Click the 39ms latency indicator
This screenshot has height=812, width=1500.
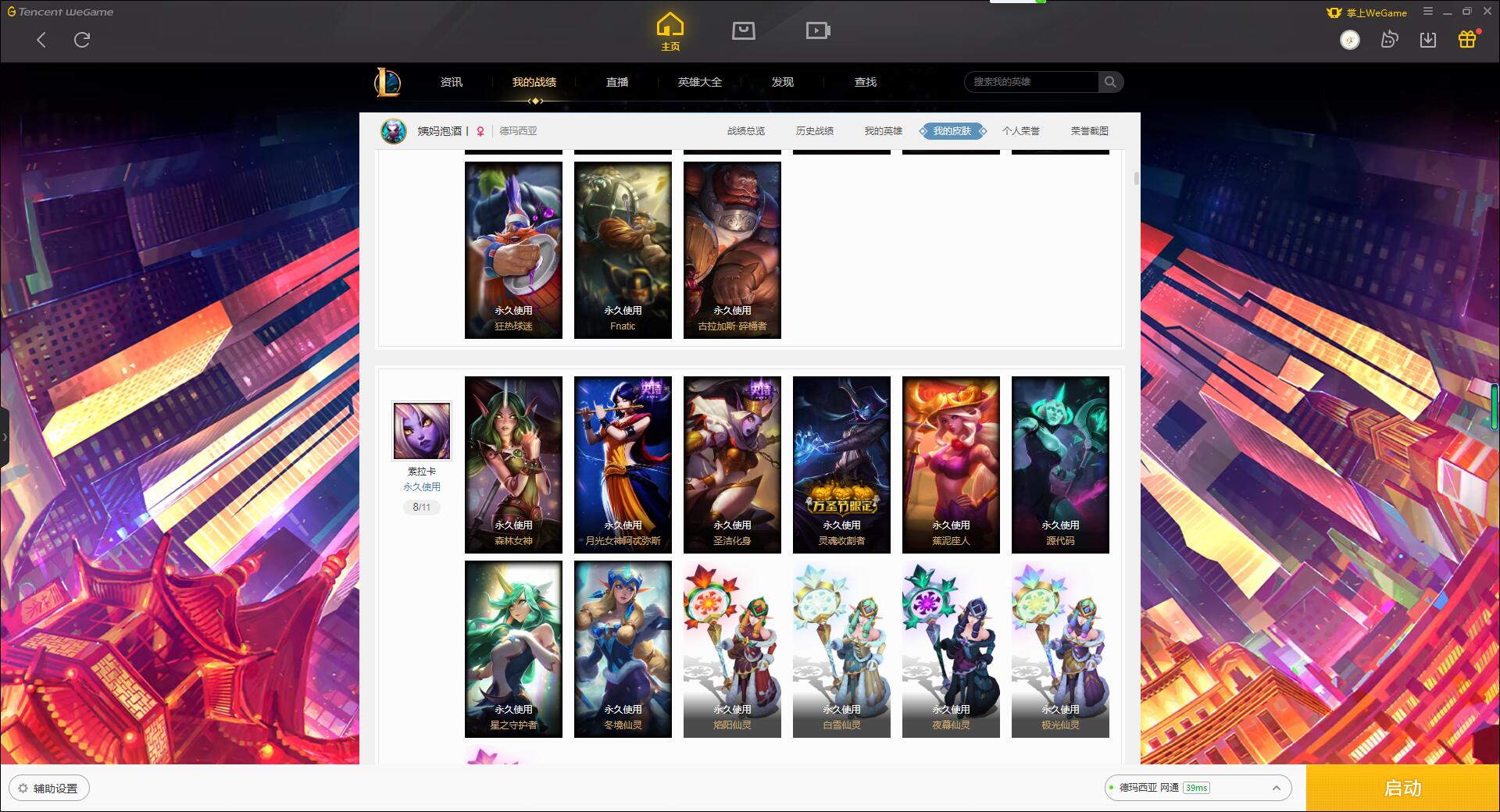pos(1196,788)
